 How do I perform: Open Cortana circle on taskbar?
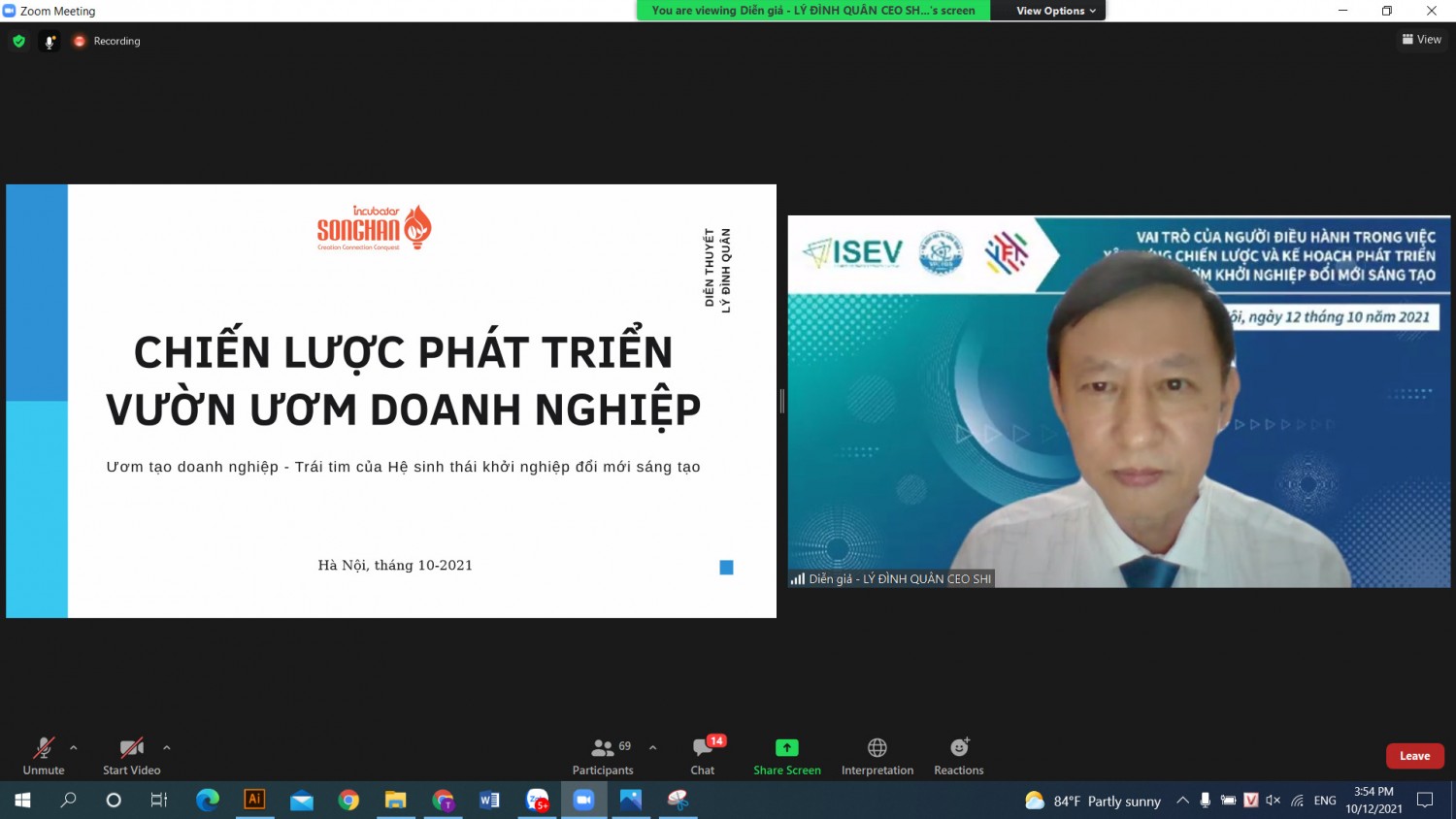click(x=114, y=801)
